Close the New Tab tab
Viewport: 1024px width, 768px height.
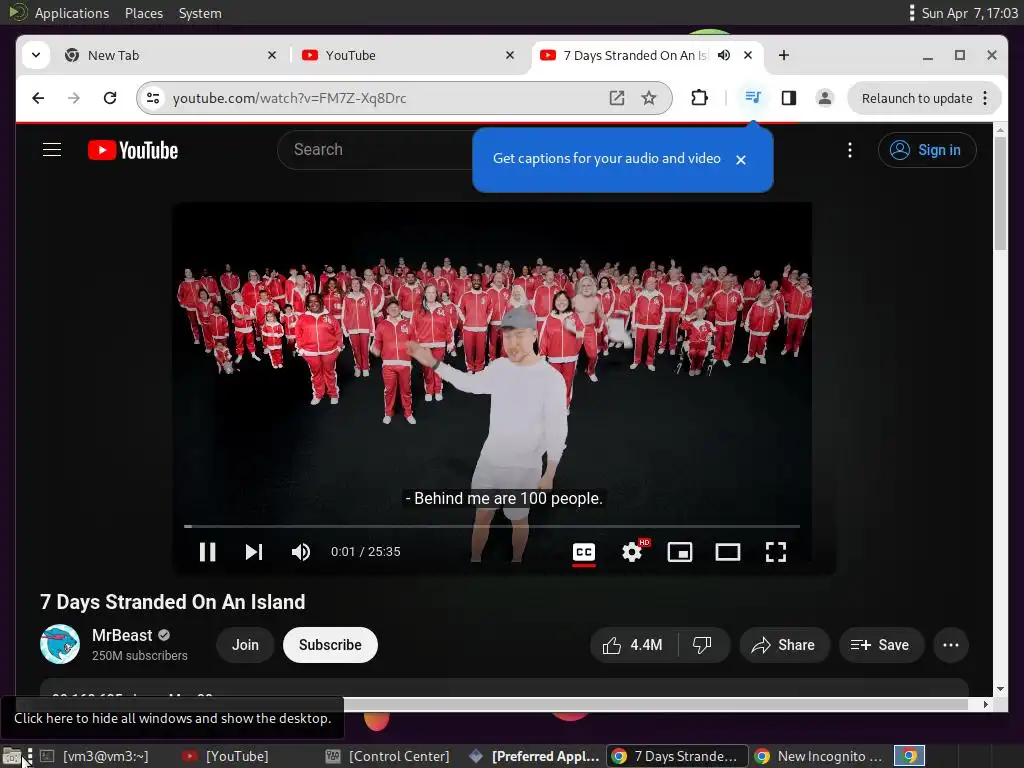(x=272, y=56)
